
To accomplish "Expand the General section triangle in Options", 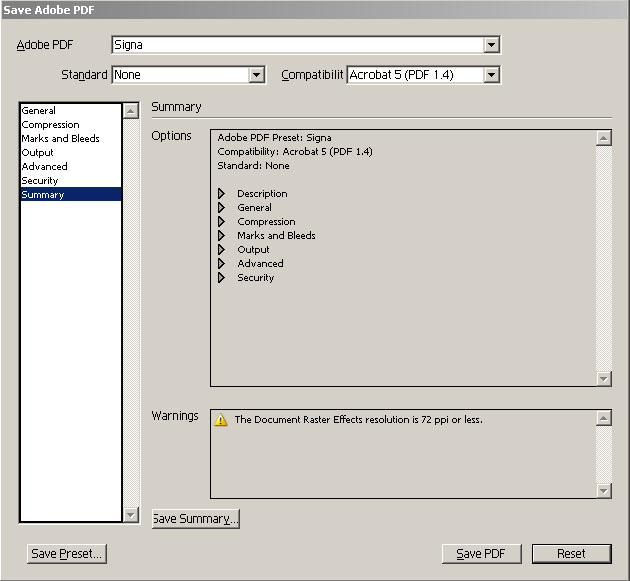I will pos(221,208).
